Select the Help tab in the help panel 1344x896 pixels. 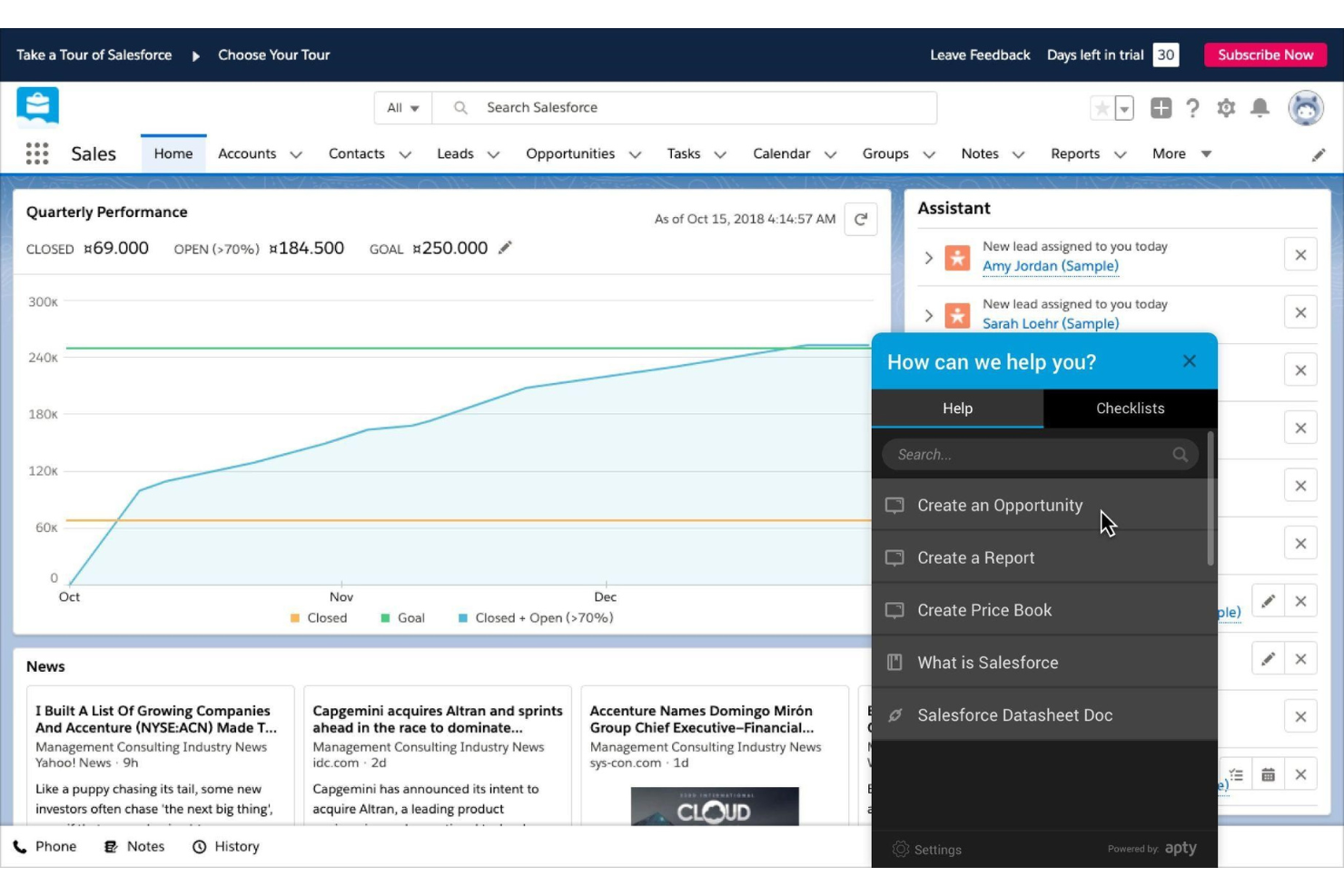[957, 409]
